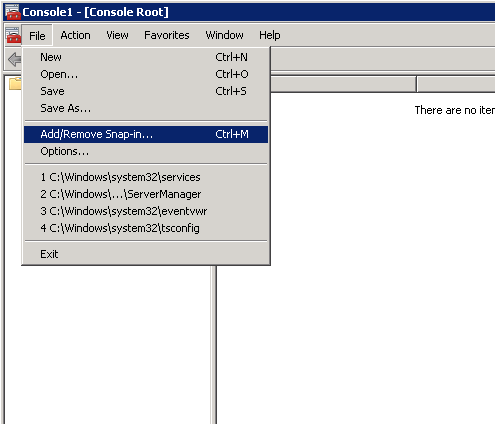The width and height of the screenshot is (495, 424).
Task: Choose Add/Remove Snap-in... menu item
Action: pyautogui.click(x=146, y=134)
